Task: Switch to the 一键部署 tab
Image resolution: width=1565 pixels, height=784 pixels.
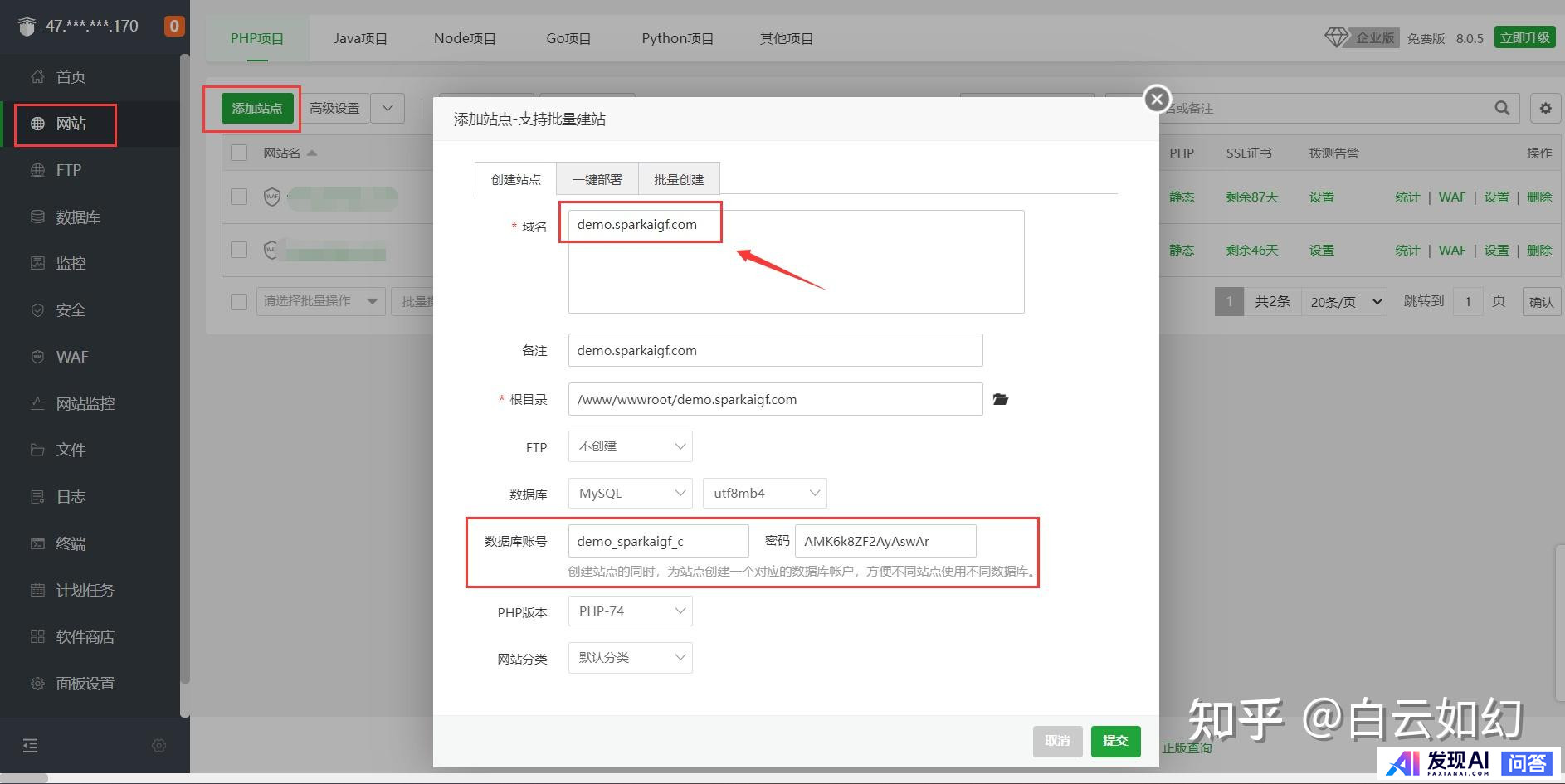Action: pos(597,179)
